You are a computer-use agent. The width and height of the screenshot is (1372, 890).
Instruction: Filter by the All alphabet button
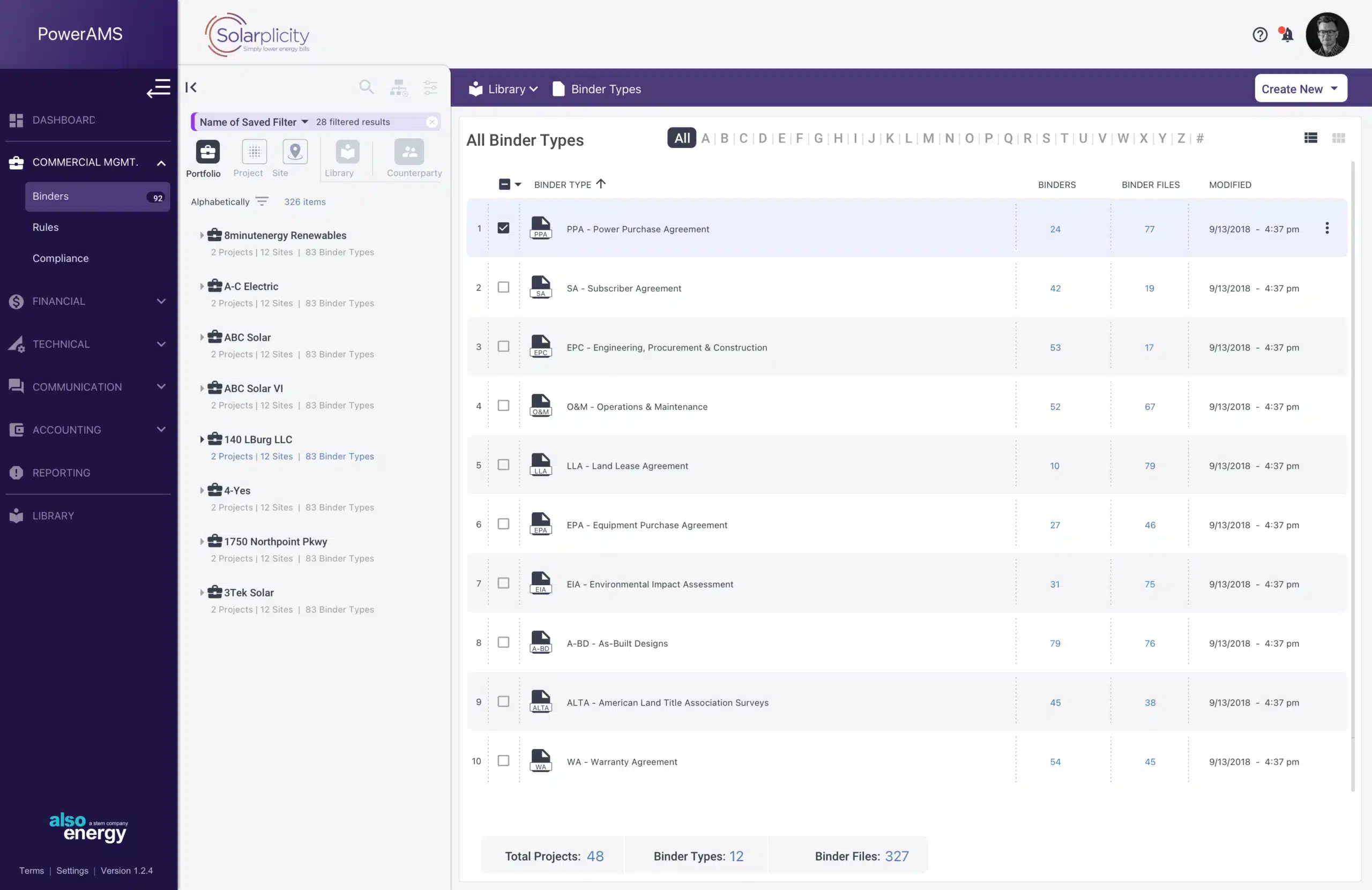(681, 138)
